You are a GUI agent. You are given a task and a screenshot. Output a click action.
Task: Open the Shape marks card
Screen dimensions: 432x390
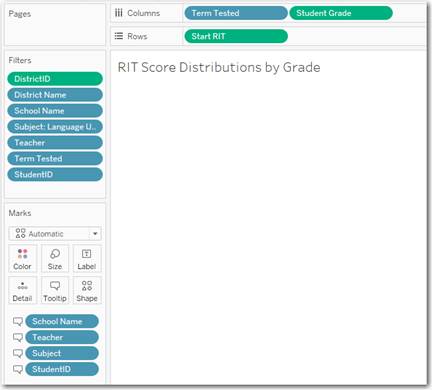(87, 290)
